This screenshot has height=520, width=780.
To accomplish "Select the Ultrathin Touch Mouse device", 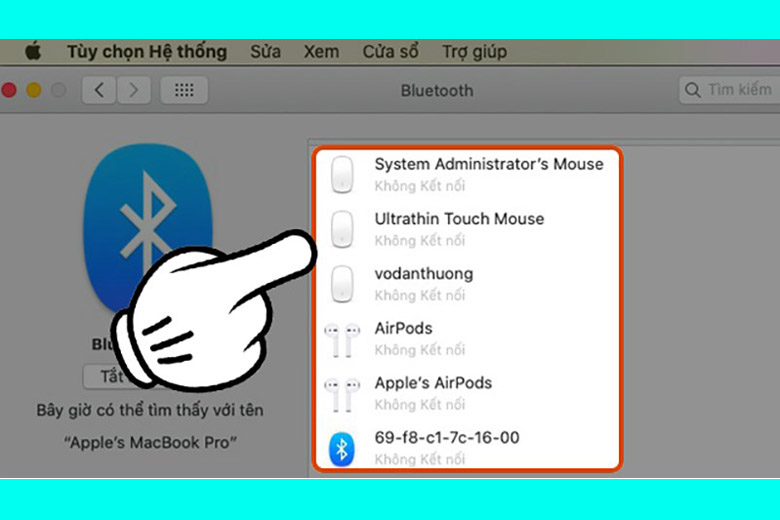I will [468, 229].
